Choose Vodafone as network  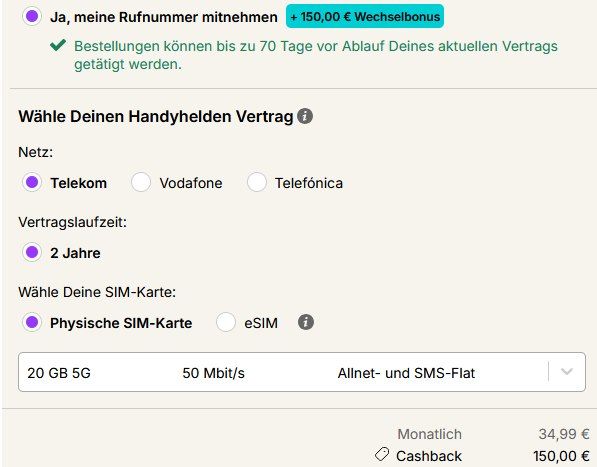click(141, 182)
